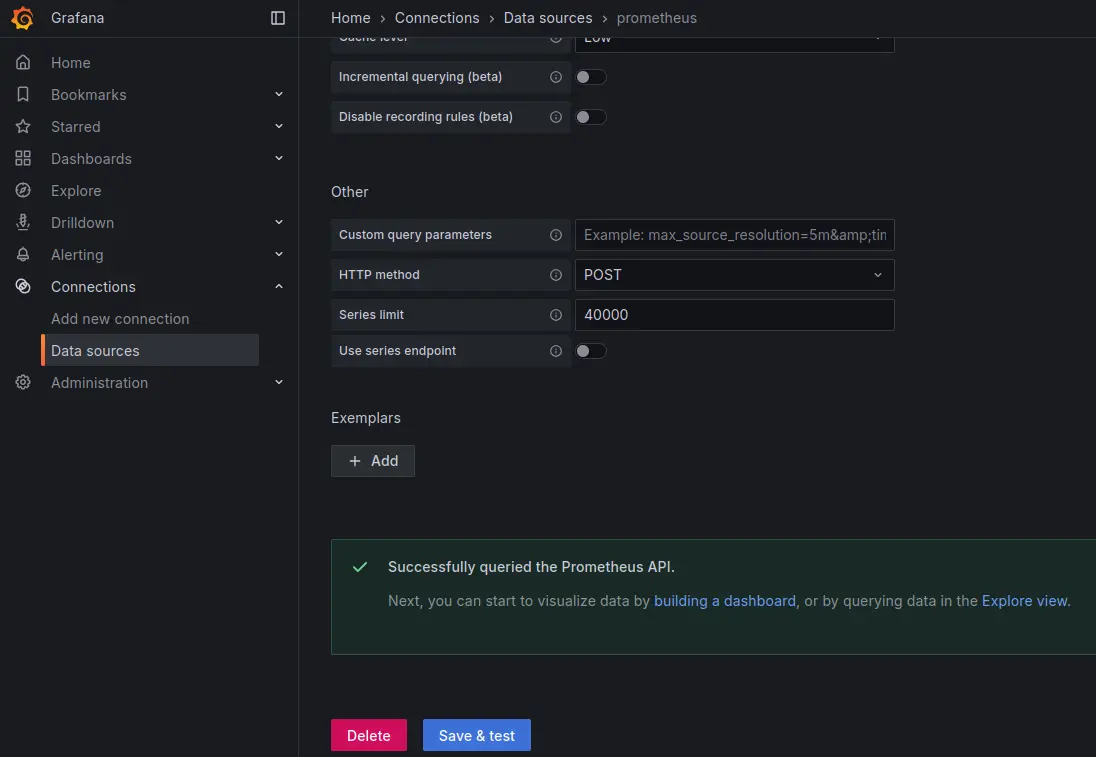Open the building a dashboard link

coord(725,601)
